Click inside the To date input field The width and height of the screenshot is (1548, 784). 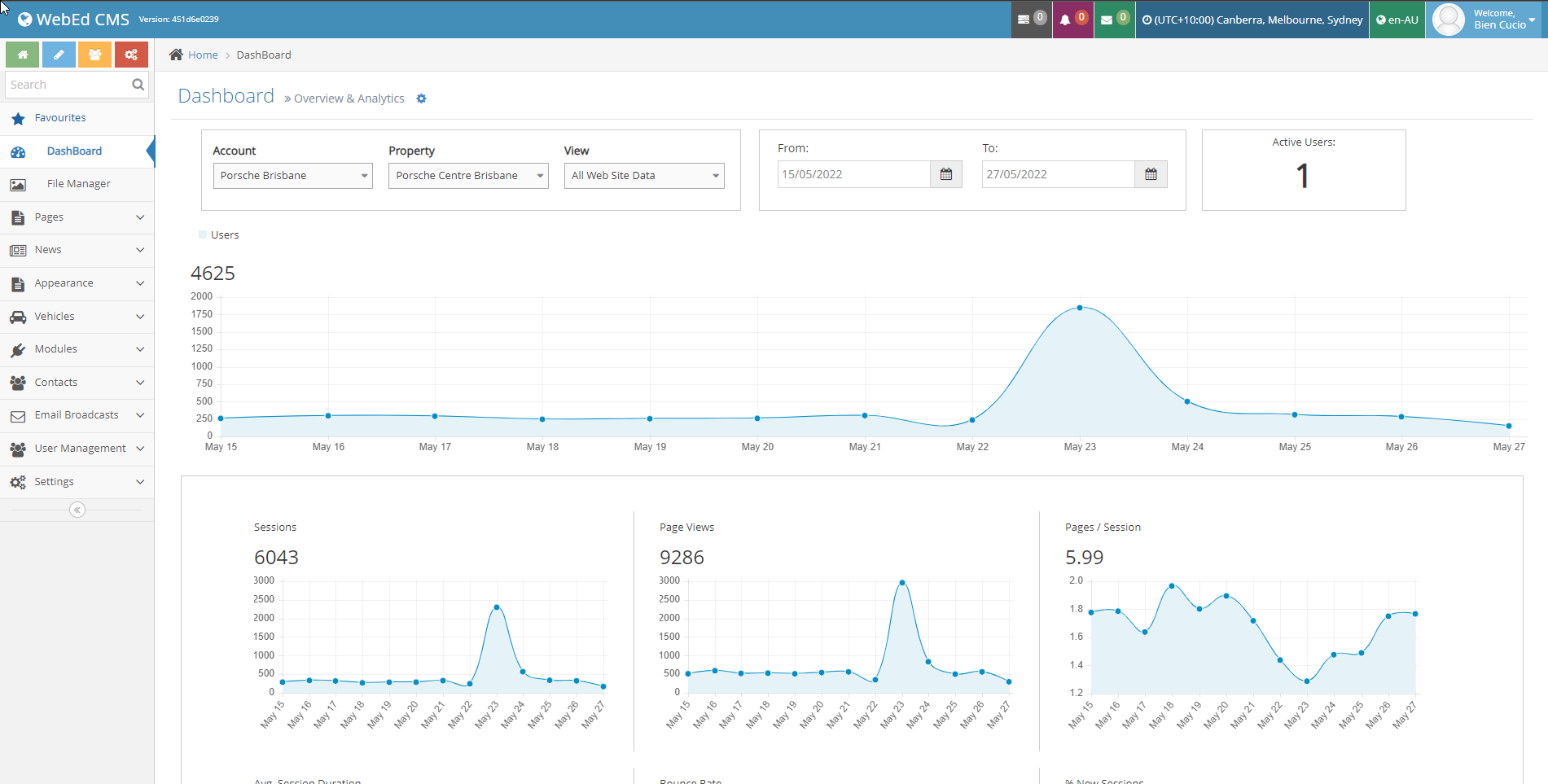click(x=1059, y=173)
